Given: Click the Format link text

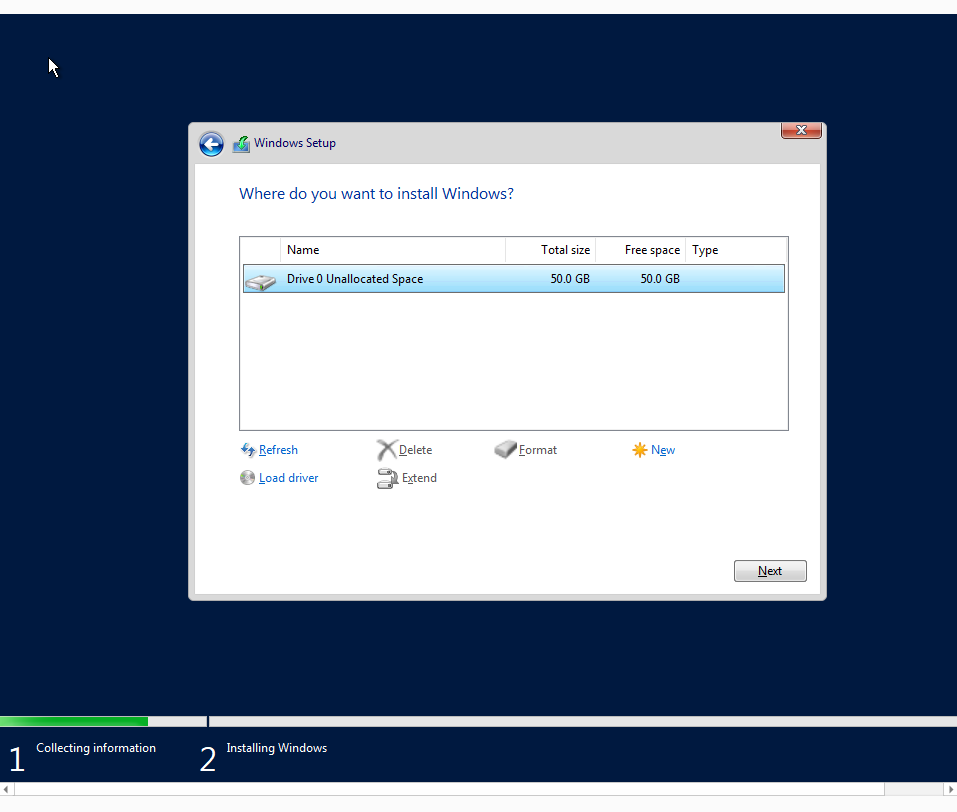Looking at the screenshot, I should pyautogui.click(x=538, y=450).
